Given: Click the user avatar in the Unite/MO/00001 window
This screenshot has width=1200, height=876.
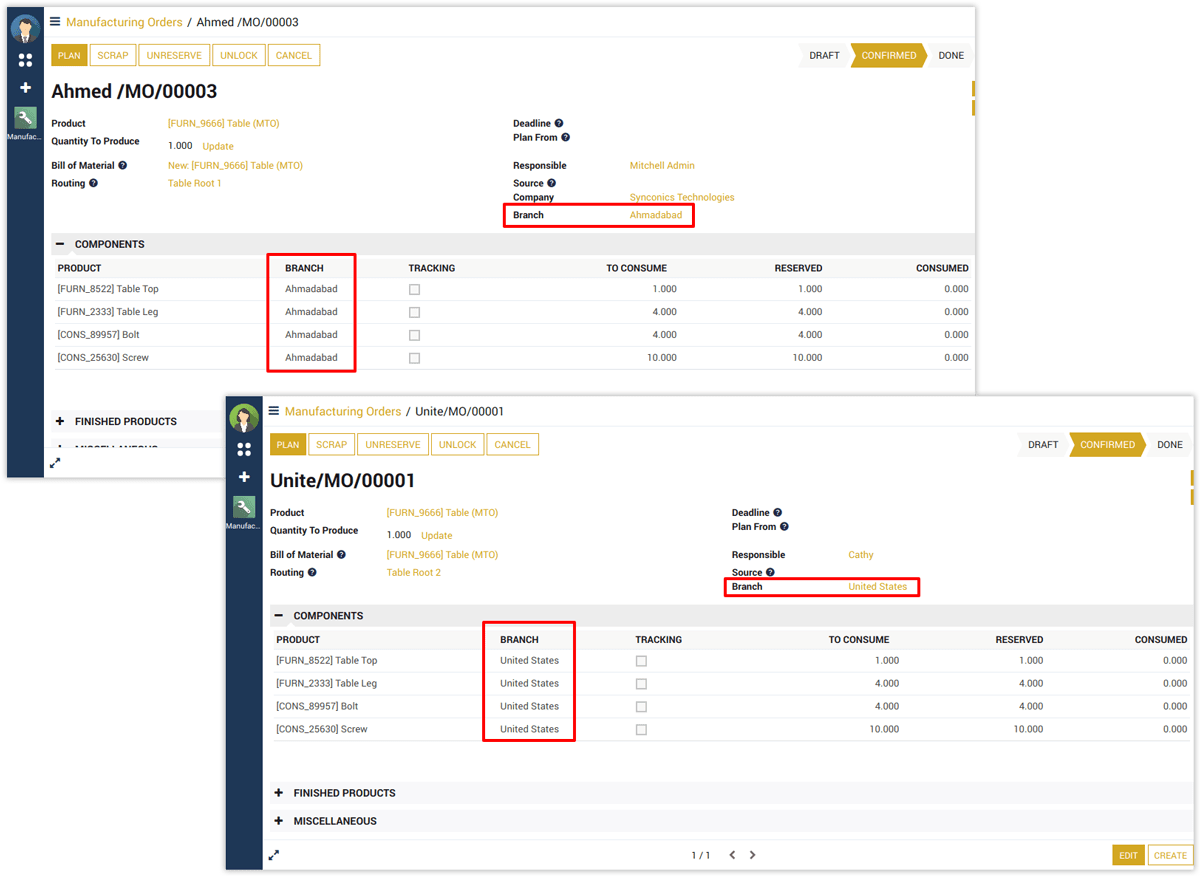Looking at the screenshot, I should (244, 418).
